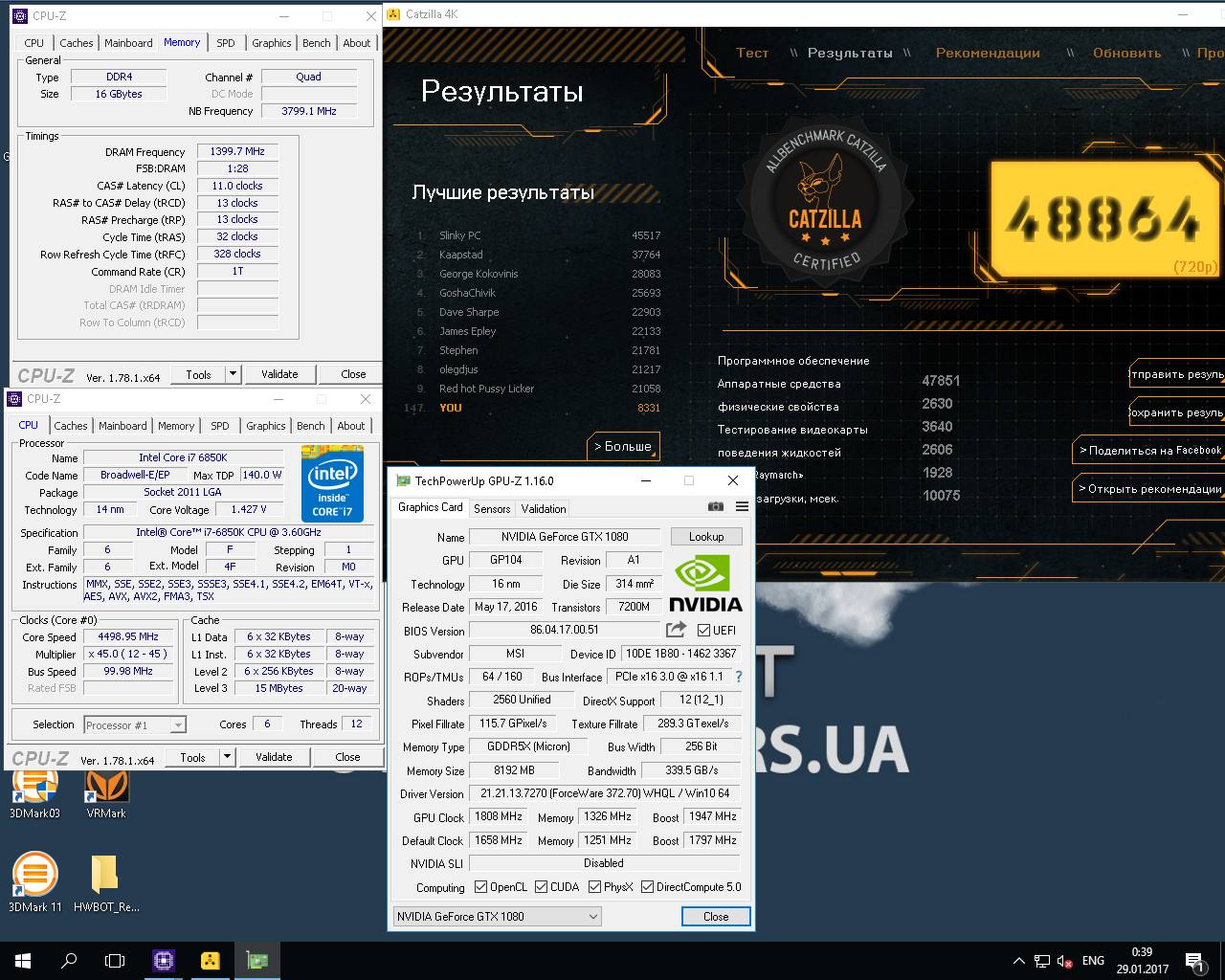Click the GPU-Z taskbar icon

pos(257,961)
